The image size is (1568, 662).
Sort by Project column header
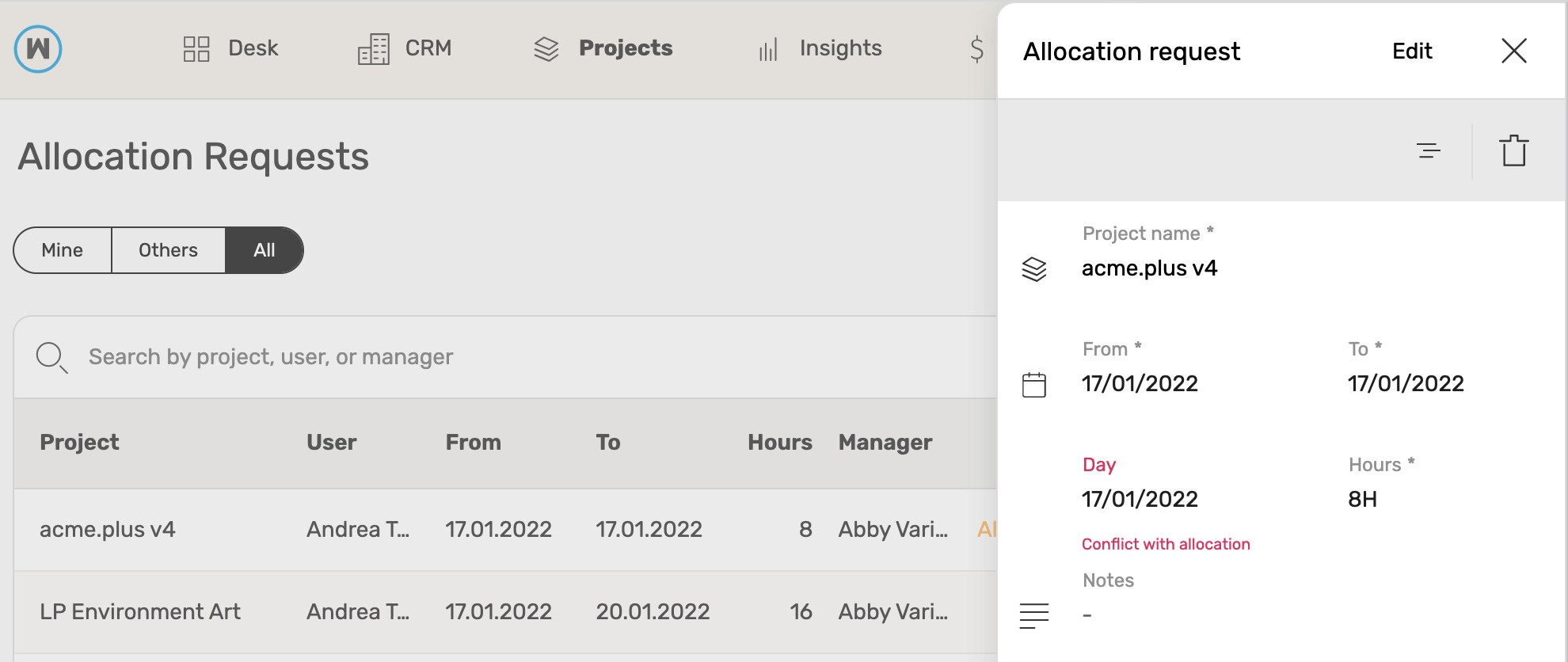79,443
